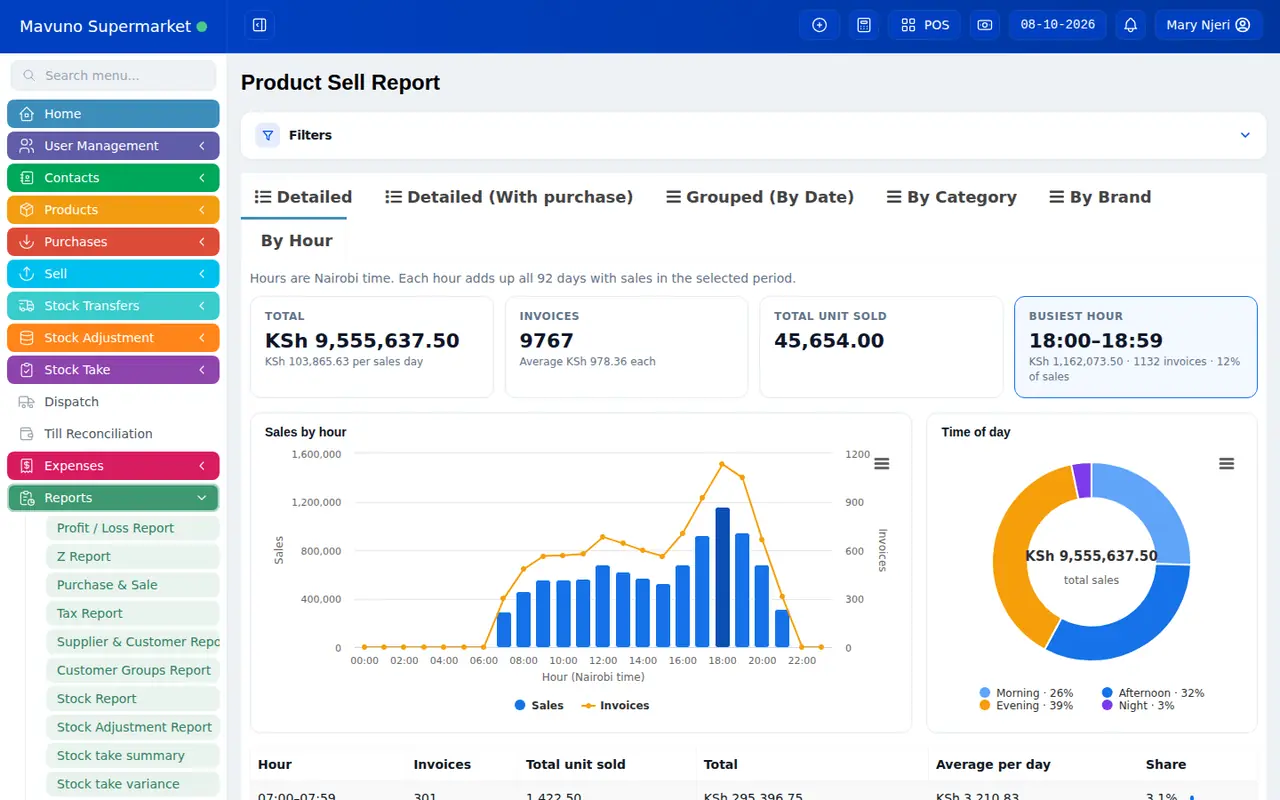Click the Dispatch truck icon
This screenshot has height=800, width=1280.
(27, 402)
